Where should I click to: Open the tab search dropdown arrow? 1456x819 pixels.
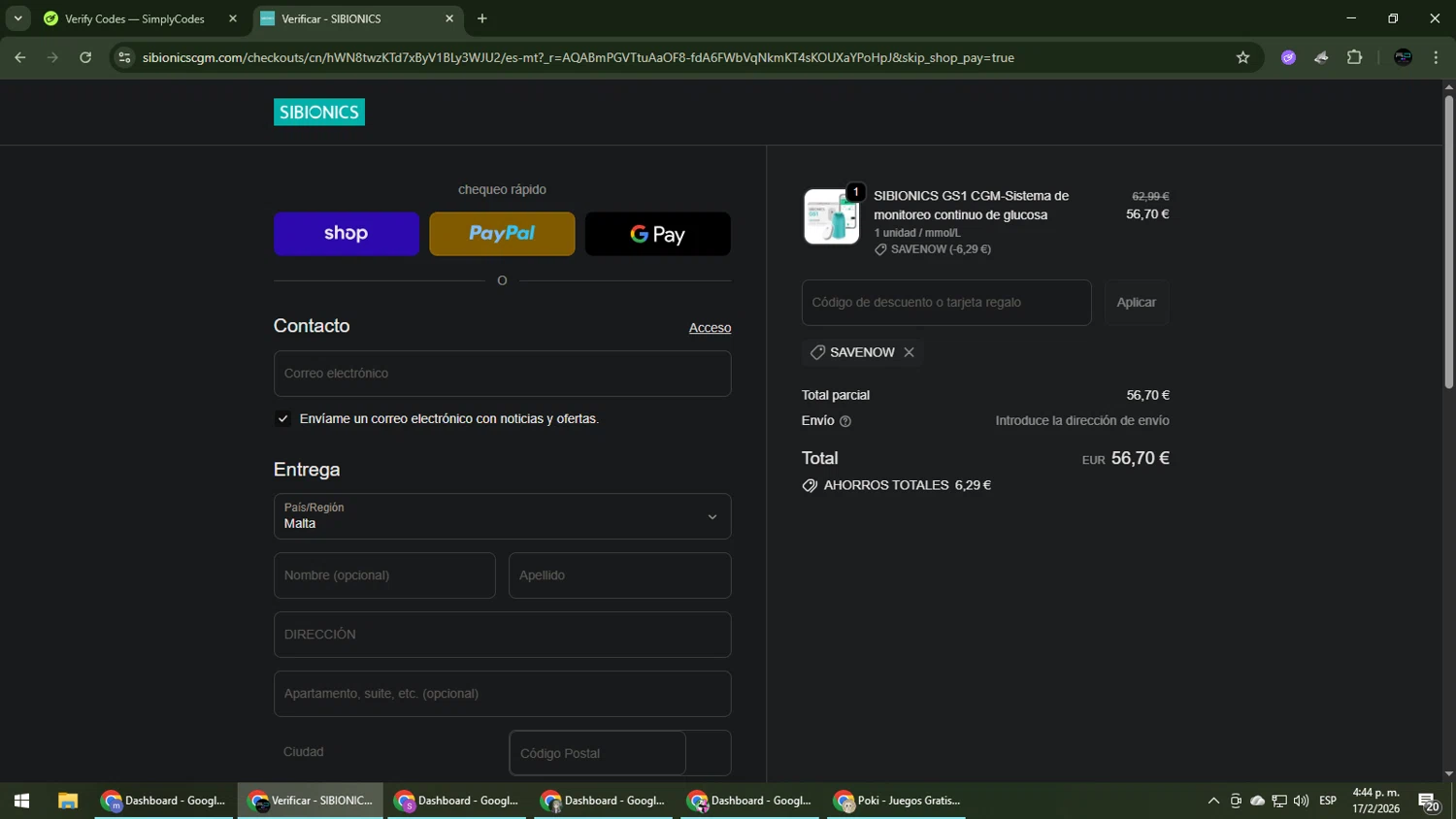(17, 18)
